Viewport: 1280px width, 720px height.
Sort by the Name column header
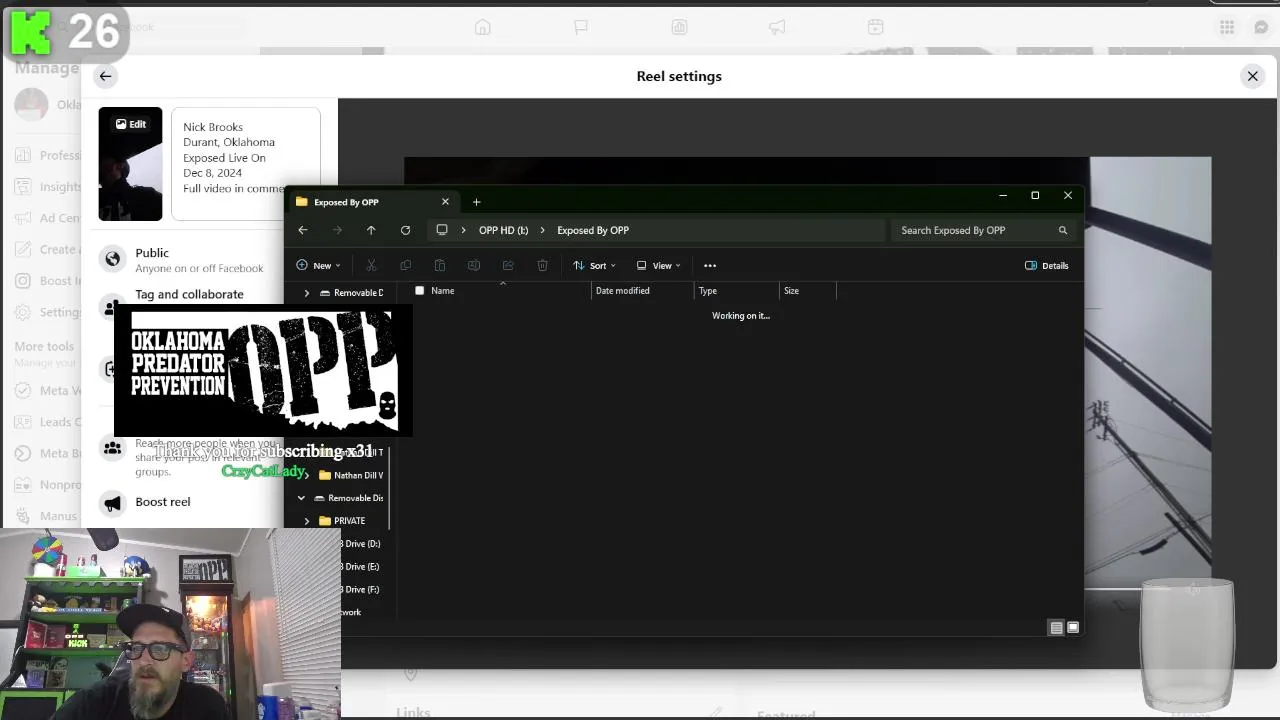pyautogui.click(x=443, y=291)
